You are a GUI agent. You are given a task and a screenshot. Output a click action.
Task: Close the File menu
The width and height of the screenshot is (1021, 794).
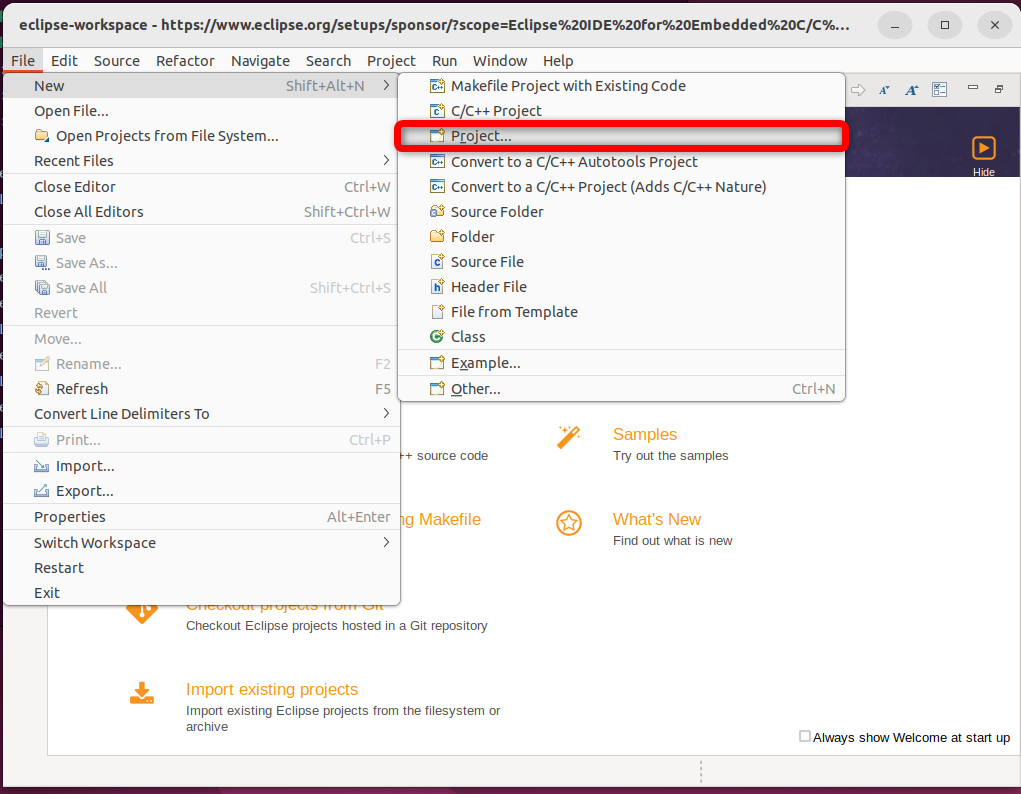pos(23,61)
